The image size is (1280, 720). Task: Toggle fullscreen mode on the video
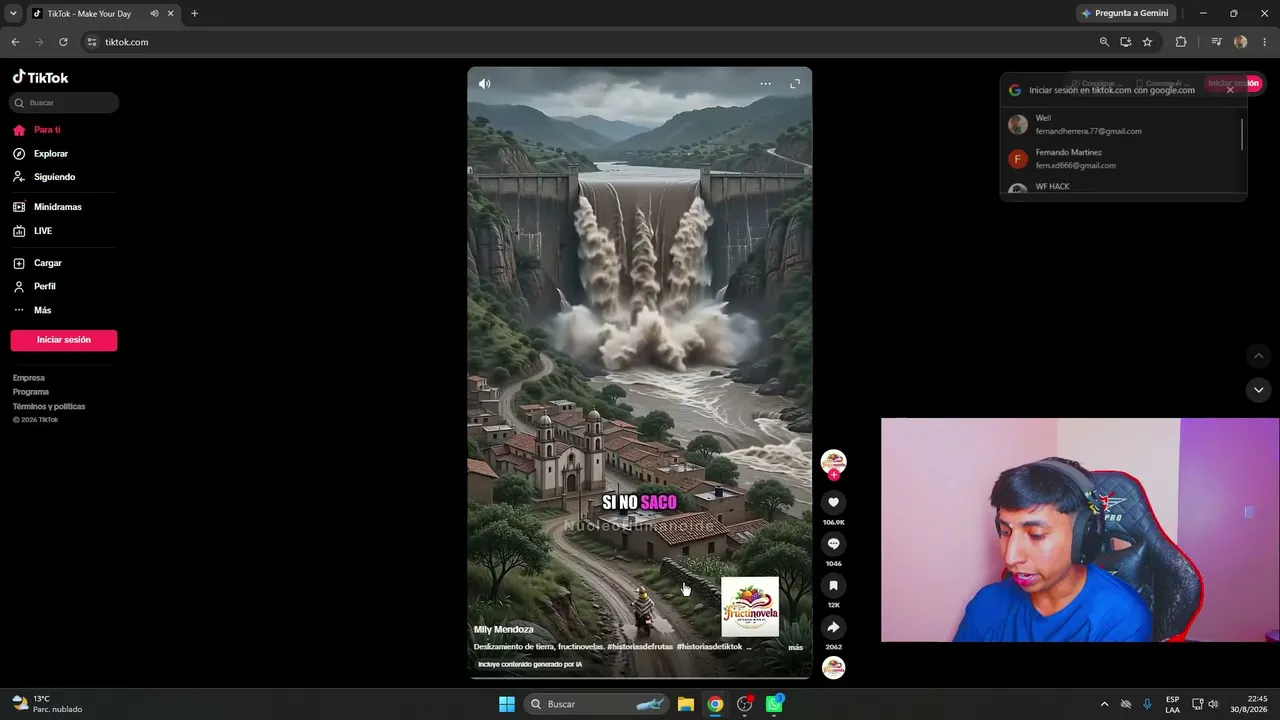click(x=795, y=84)
